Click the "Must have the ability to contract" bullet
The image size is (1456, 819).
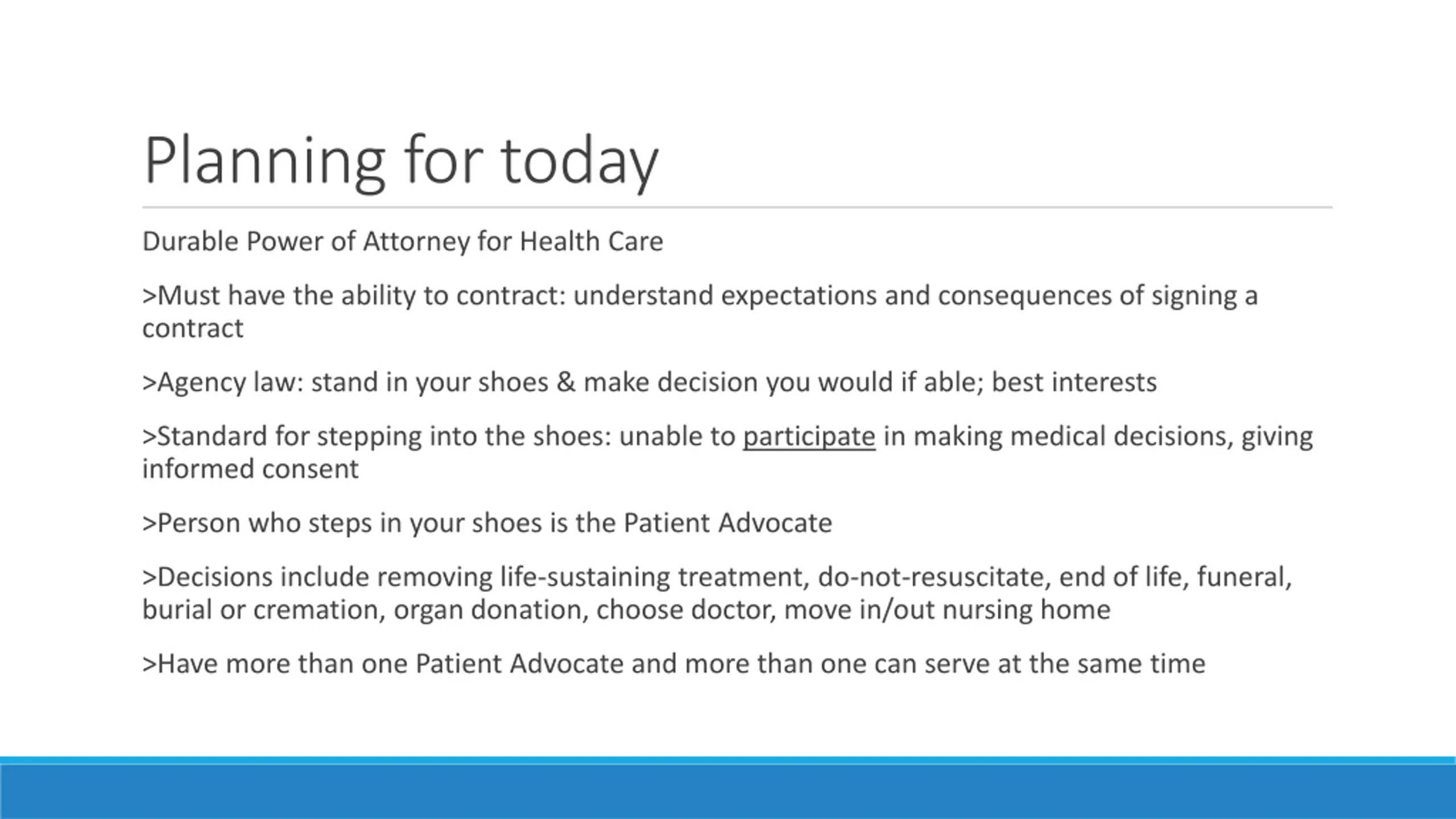coord(700,312)
